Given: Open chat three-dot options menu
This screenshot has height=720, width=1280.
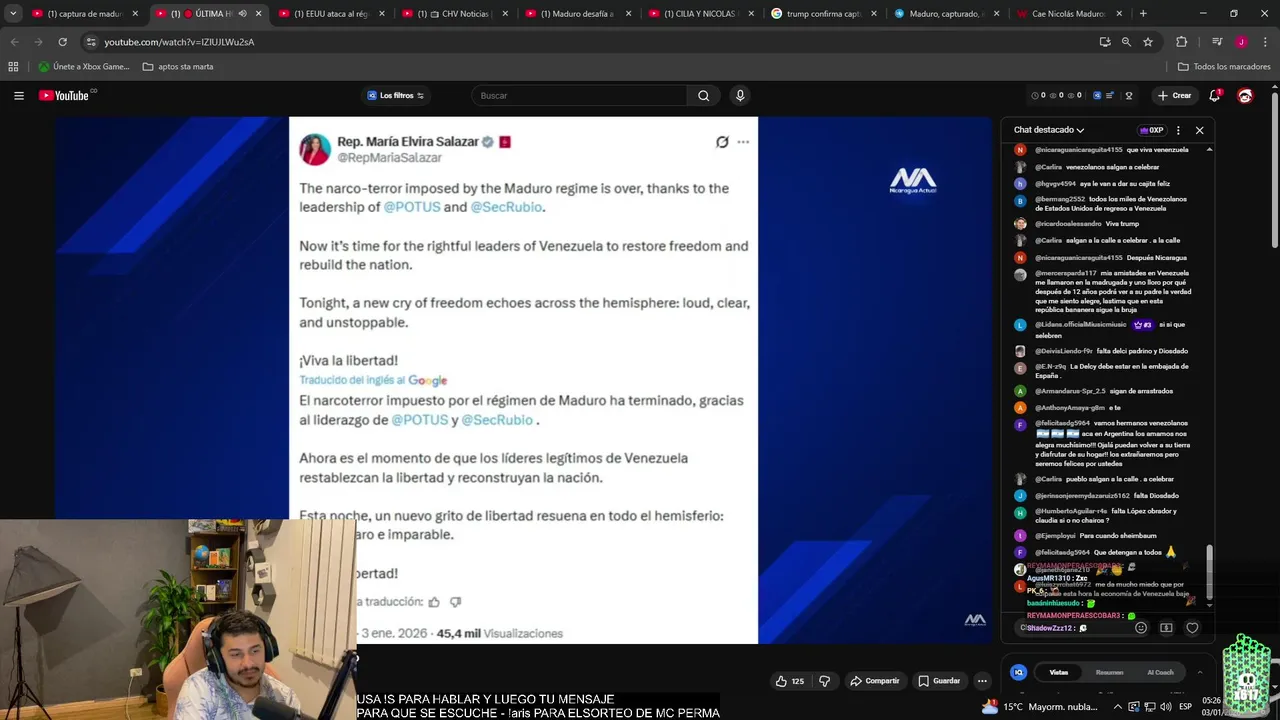Looking at the screenshot, I should tap(1178, 130).
